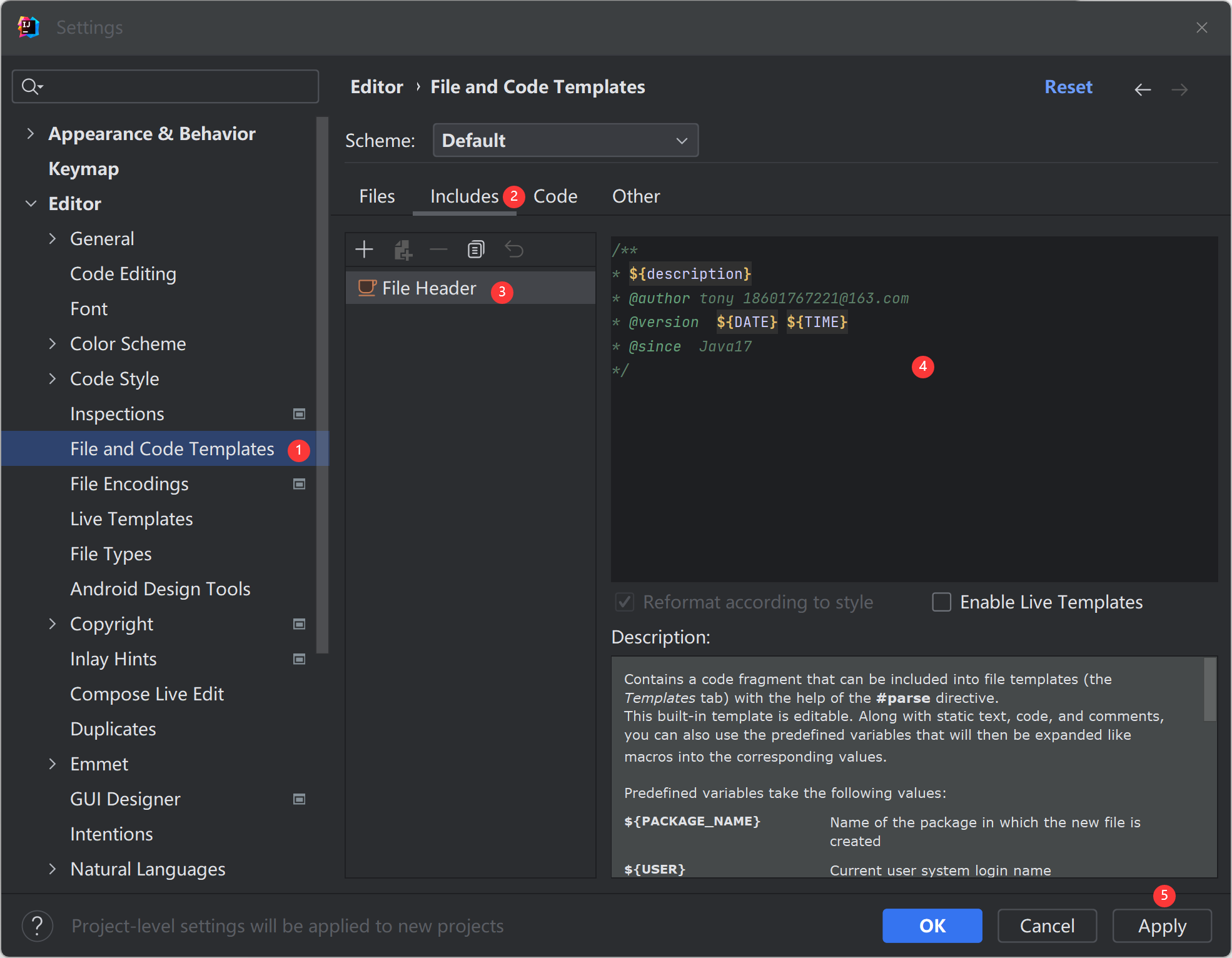Switch to the Code tab

[x=555, y=196]
